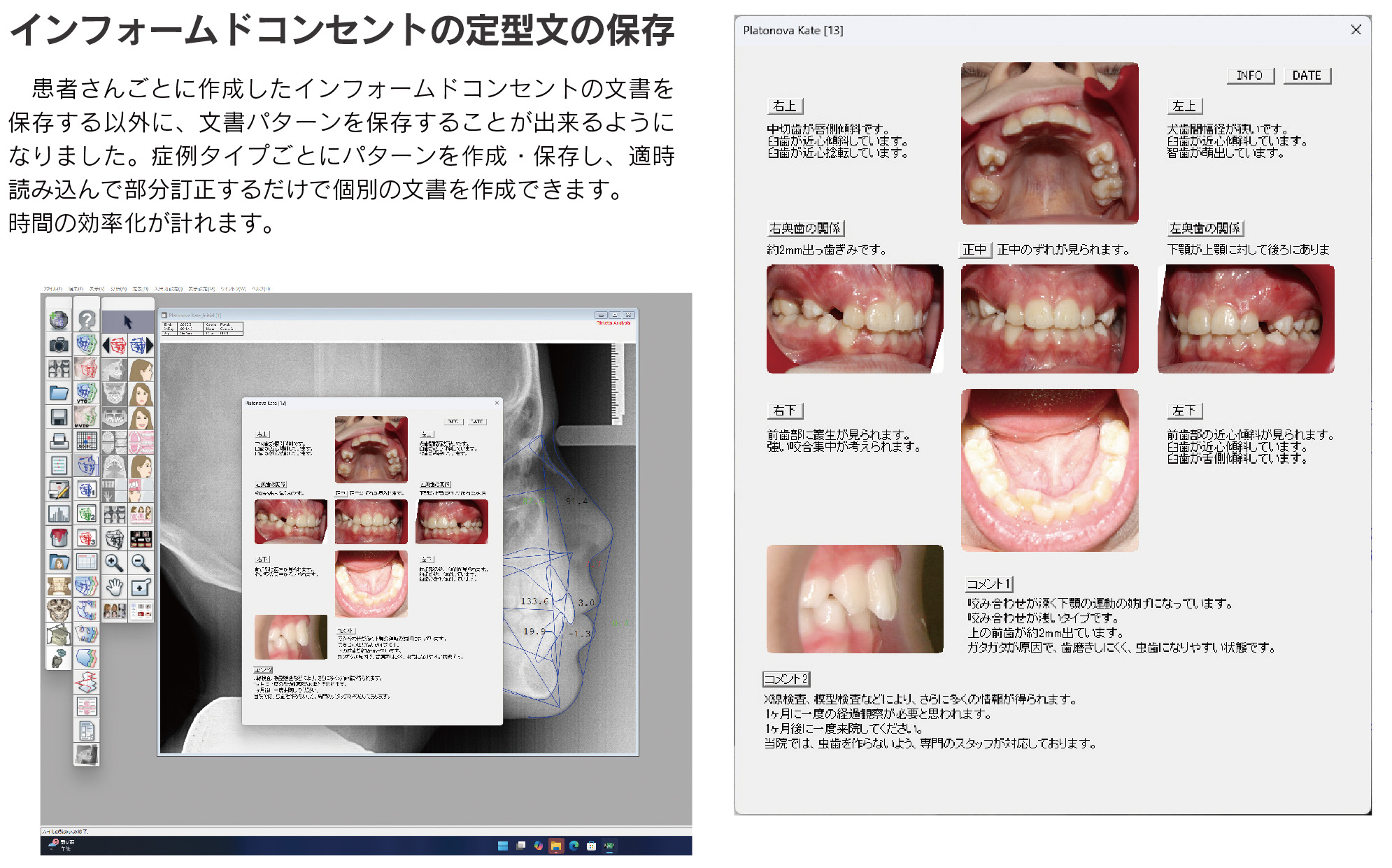This screenshot has height=868, width=1392.
Task: Click the question mark help icon
Action: point(87,320)
